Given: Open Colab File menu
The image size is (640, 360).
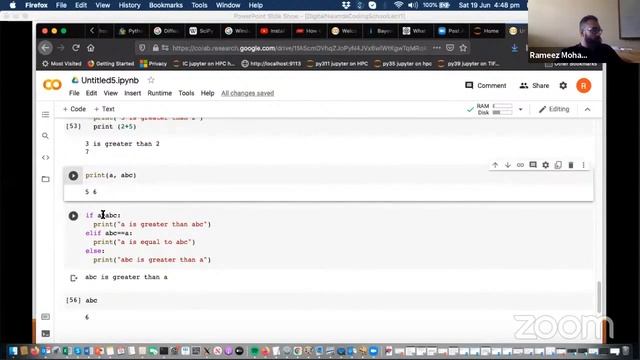Looking at the screenshot, I should (x=74, y=93).
